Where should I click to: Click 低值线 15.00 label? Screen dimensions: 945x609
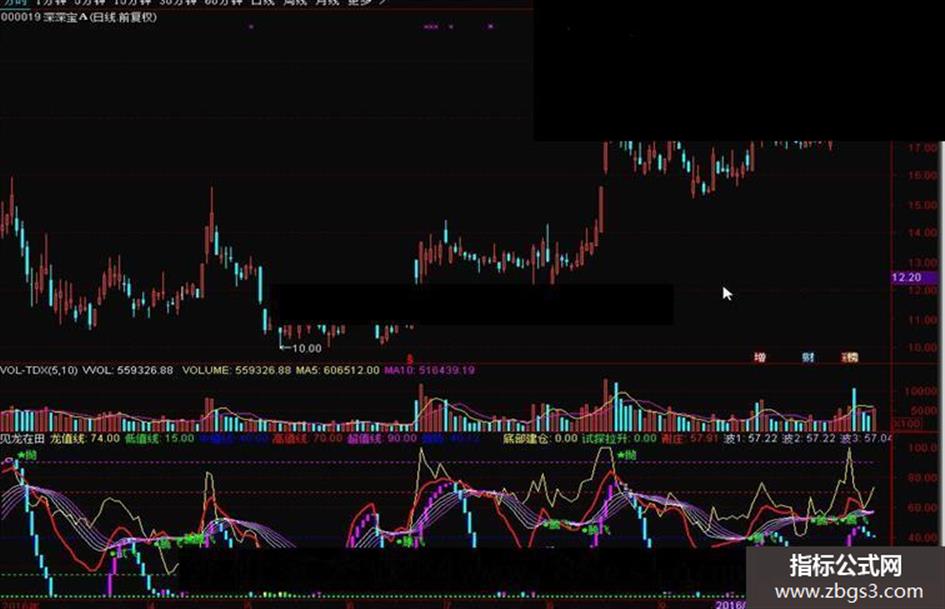pos(160,438)
